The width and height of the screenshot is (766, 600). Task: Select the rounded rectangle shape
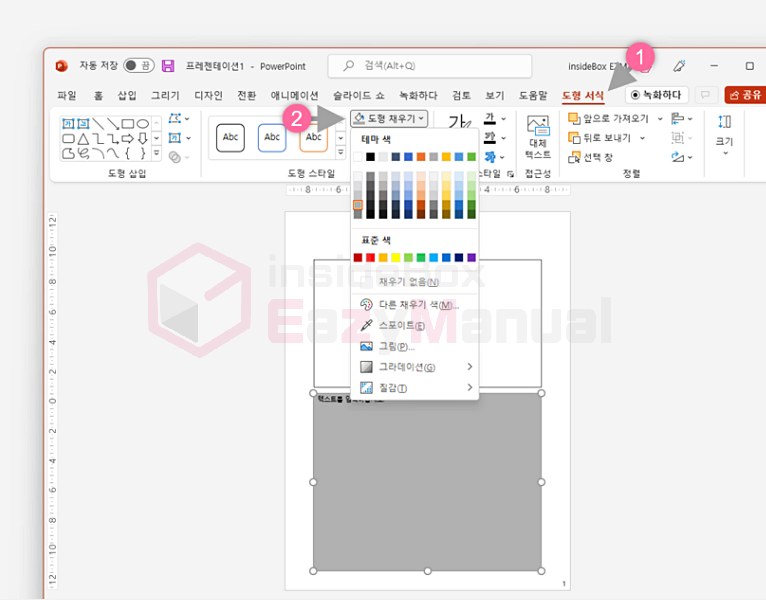(68, 139)
